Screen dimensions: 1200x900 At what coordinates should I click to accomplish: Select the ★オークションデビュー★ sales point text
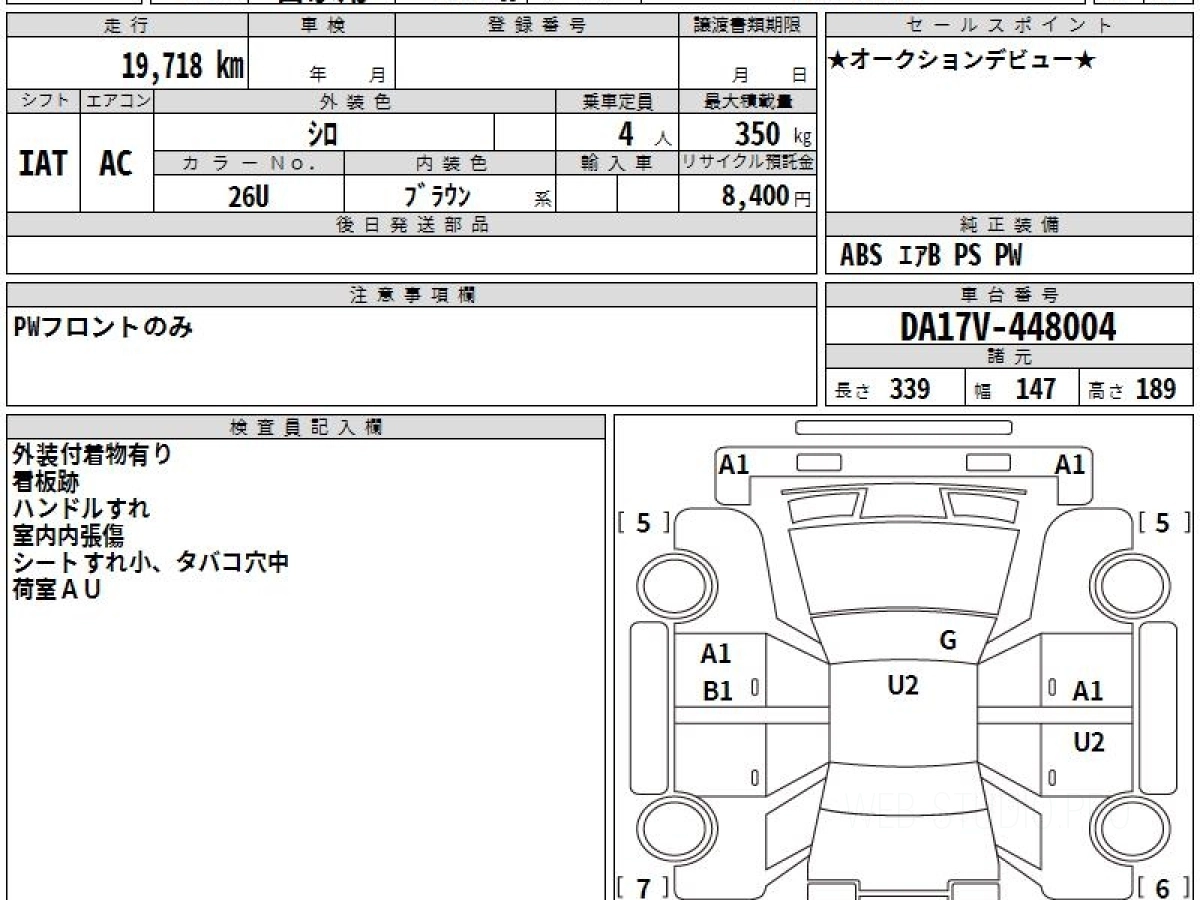click(962, 60)
